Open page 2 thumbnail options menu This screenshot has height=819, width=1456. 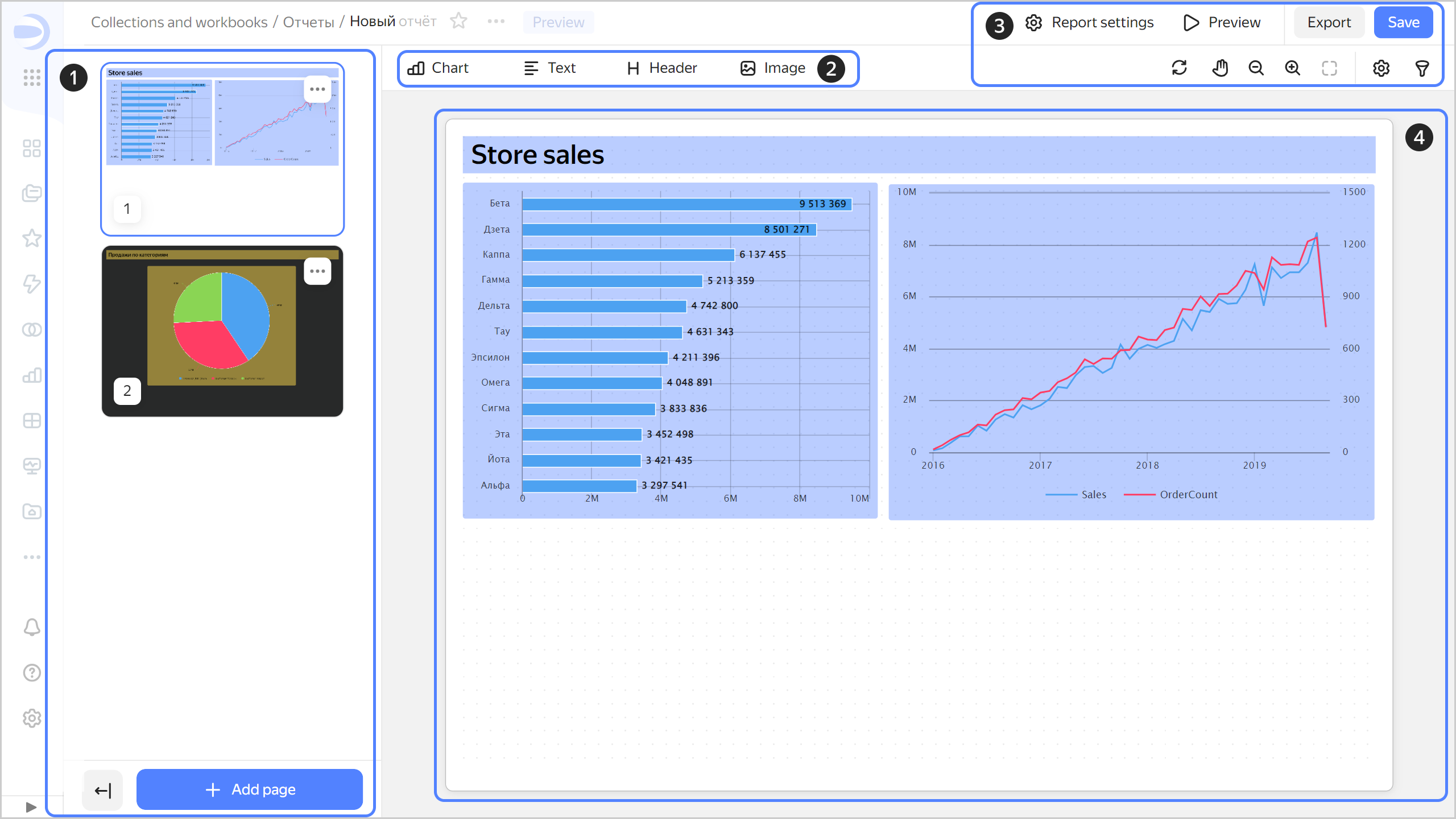pyautogui.click(x=317, y=271)
